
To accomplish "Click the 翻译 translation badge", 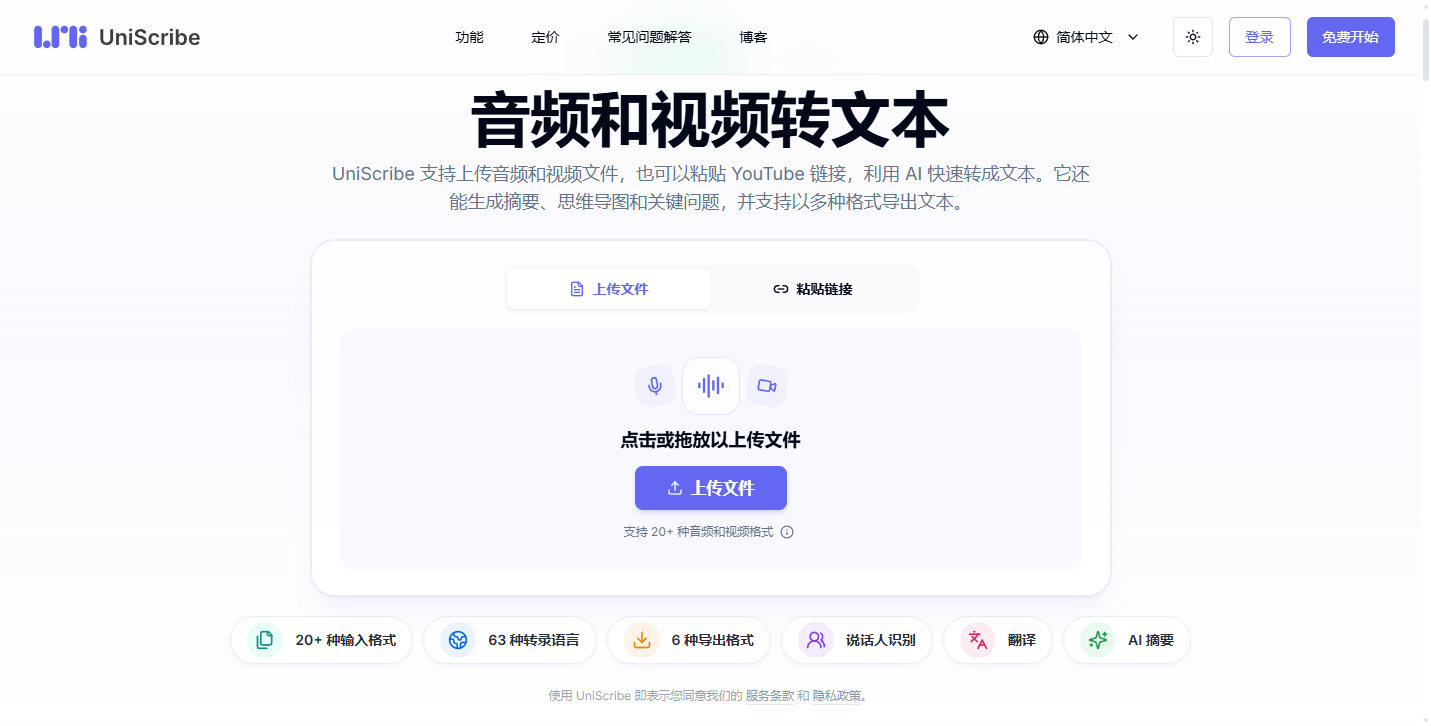I will pos(998,640).
